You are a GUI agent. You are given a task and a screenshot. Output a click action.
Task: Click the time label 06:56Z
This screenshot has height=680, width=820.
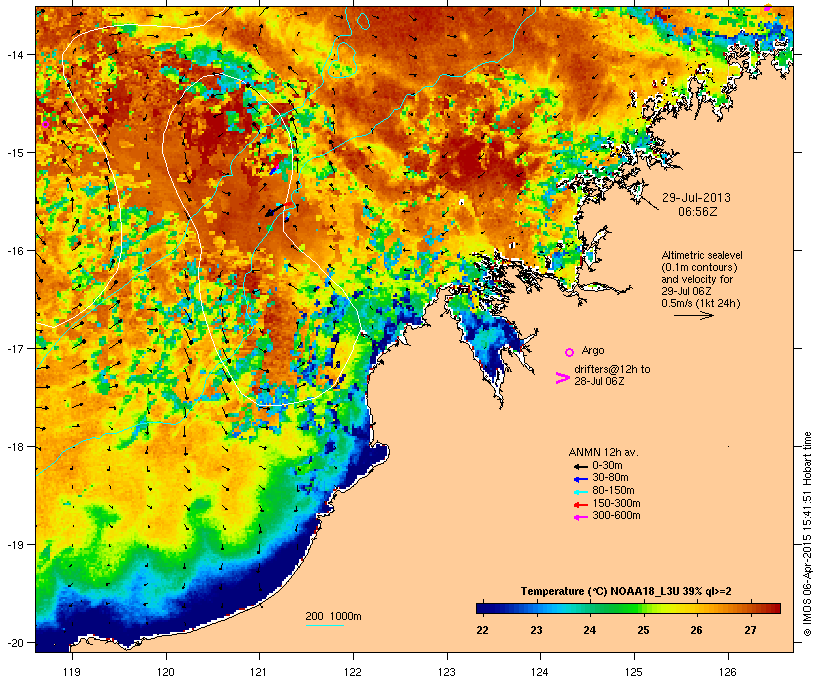pos(698,212)
